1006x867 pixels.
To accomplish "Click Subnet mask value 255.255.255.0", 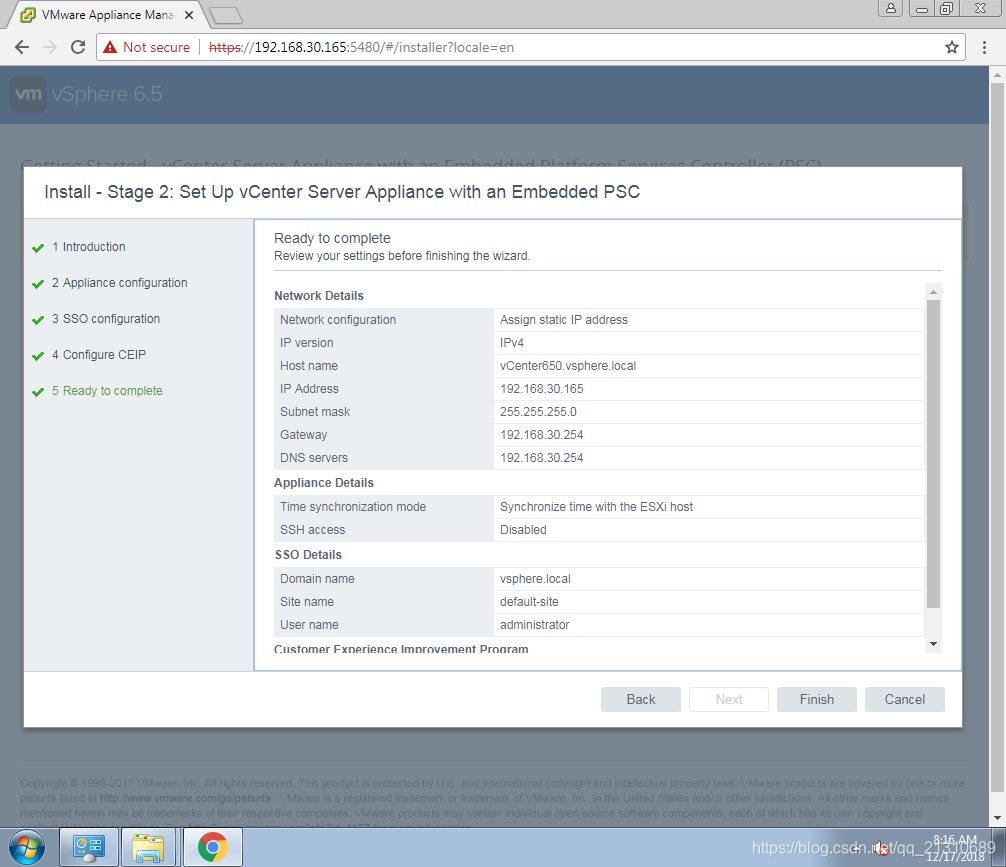I will tap(538, 412).
